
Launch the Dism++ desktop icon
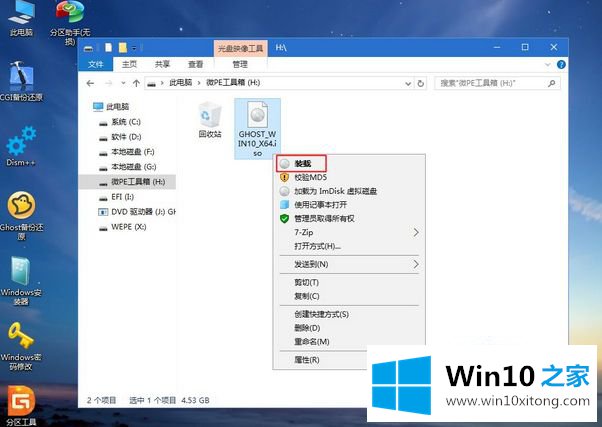coord(21,146)
